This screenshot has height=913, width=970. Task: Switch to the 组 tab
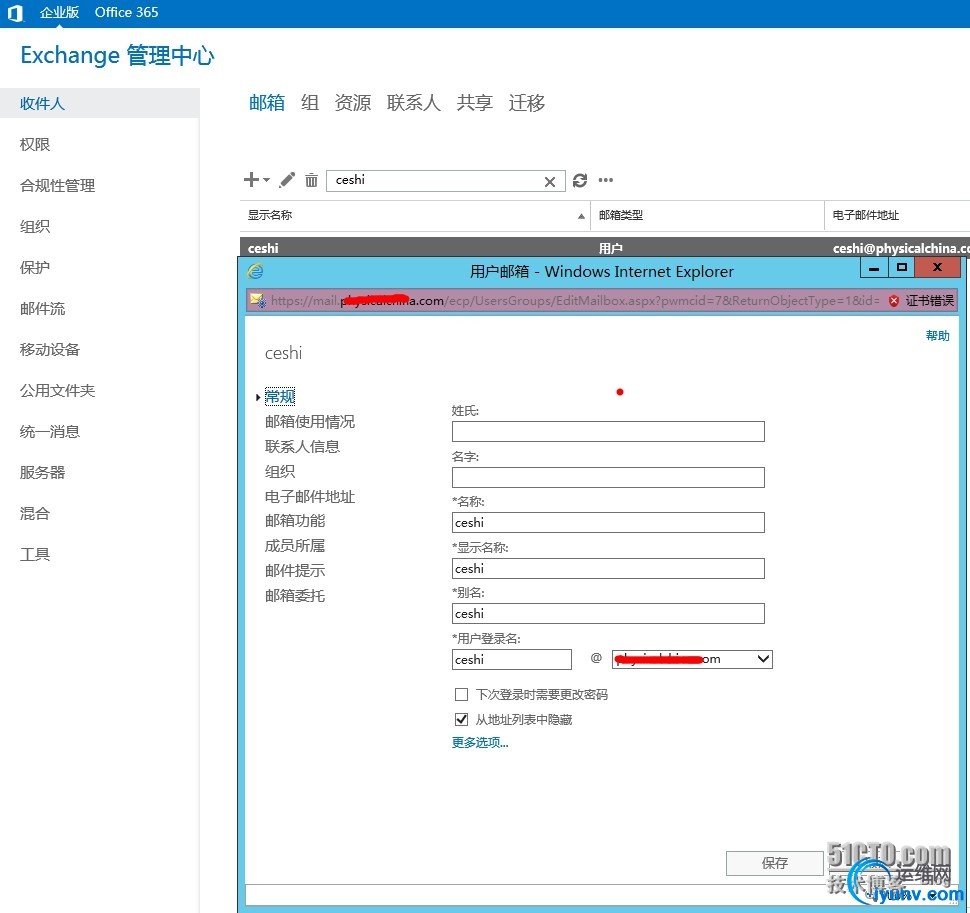[310, 103]
